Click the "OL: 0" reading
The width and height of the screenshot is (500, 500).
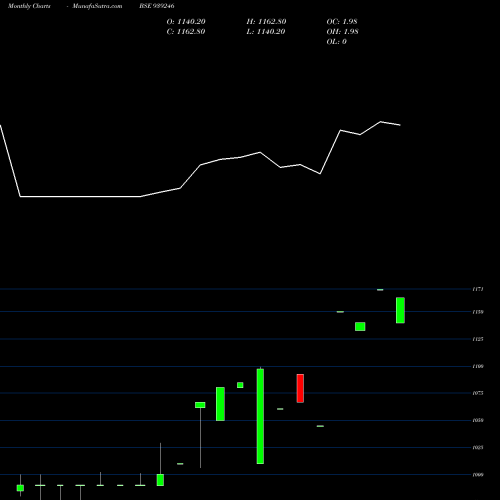coord(336,42)
